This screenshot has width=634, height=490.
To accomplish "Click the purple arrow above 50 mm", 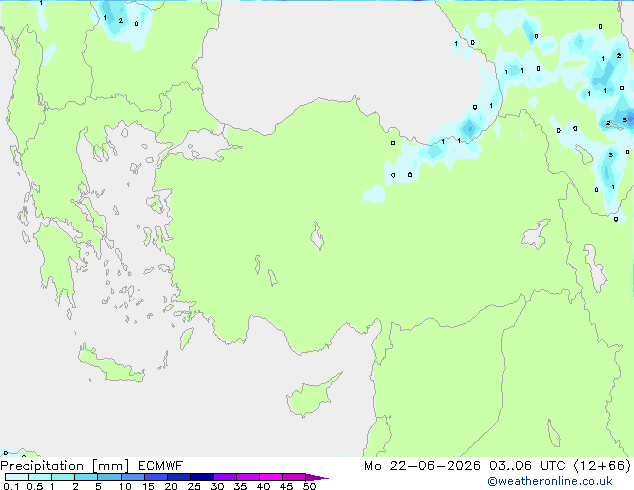I will point(317,477).
